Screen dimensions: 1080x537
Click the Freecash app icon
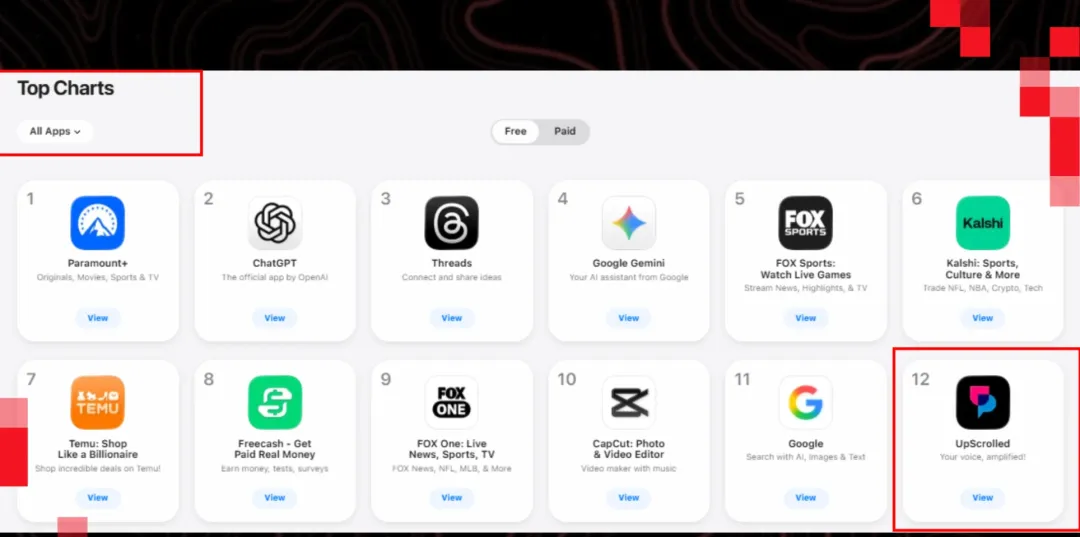tap(275, 403)
